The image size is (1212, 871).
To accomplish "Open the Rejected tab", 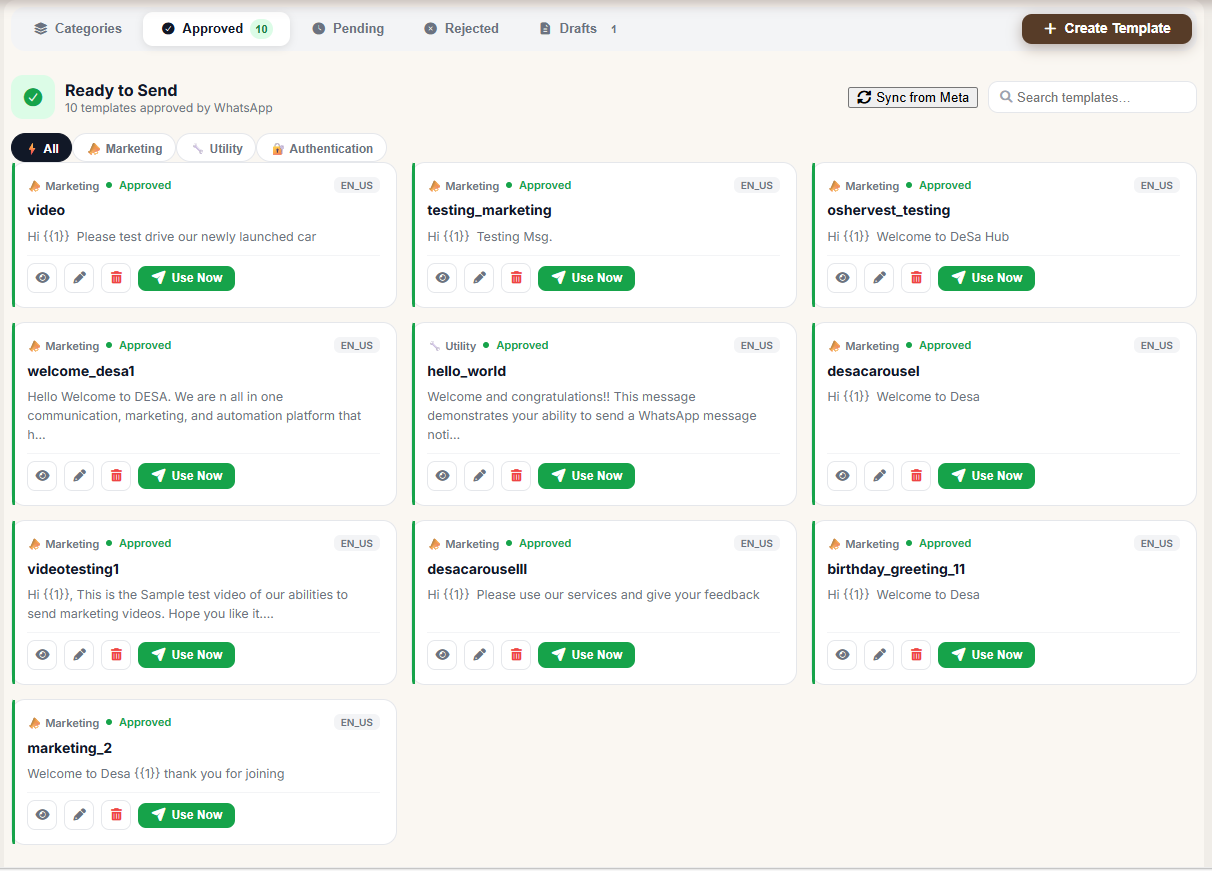I will (461, 29).
